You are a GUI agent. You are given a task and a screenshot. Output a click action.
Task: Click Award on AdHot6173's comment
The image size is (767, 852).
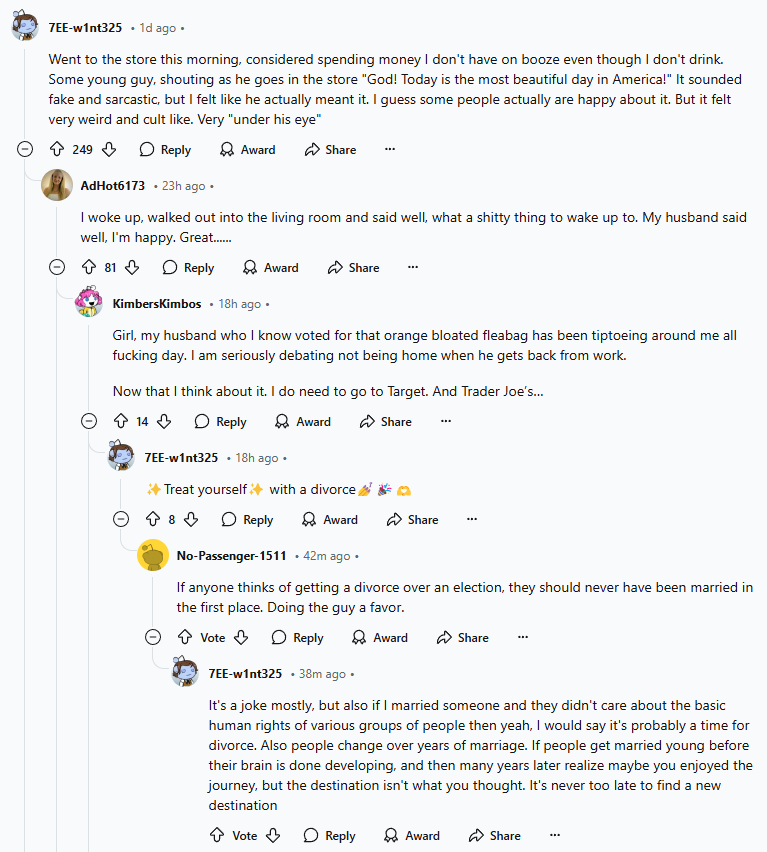pyautogui.click(x=270, y=267)
